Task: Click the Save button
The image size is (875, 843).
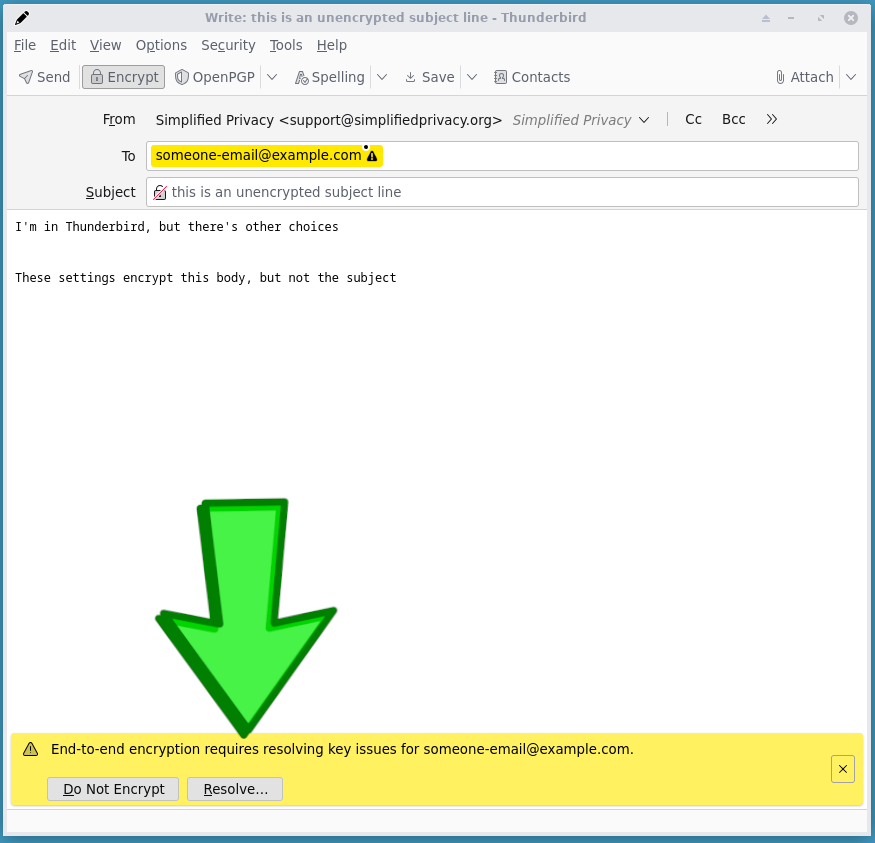Action: point(430,77)
